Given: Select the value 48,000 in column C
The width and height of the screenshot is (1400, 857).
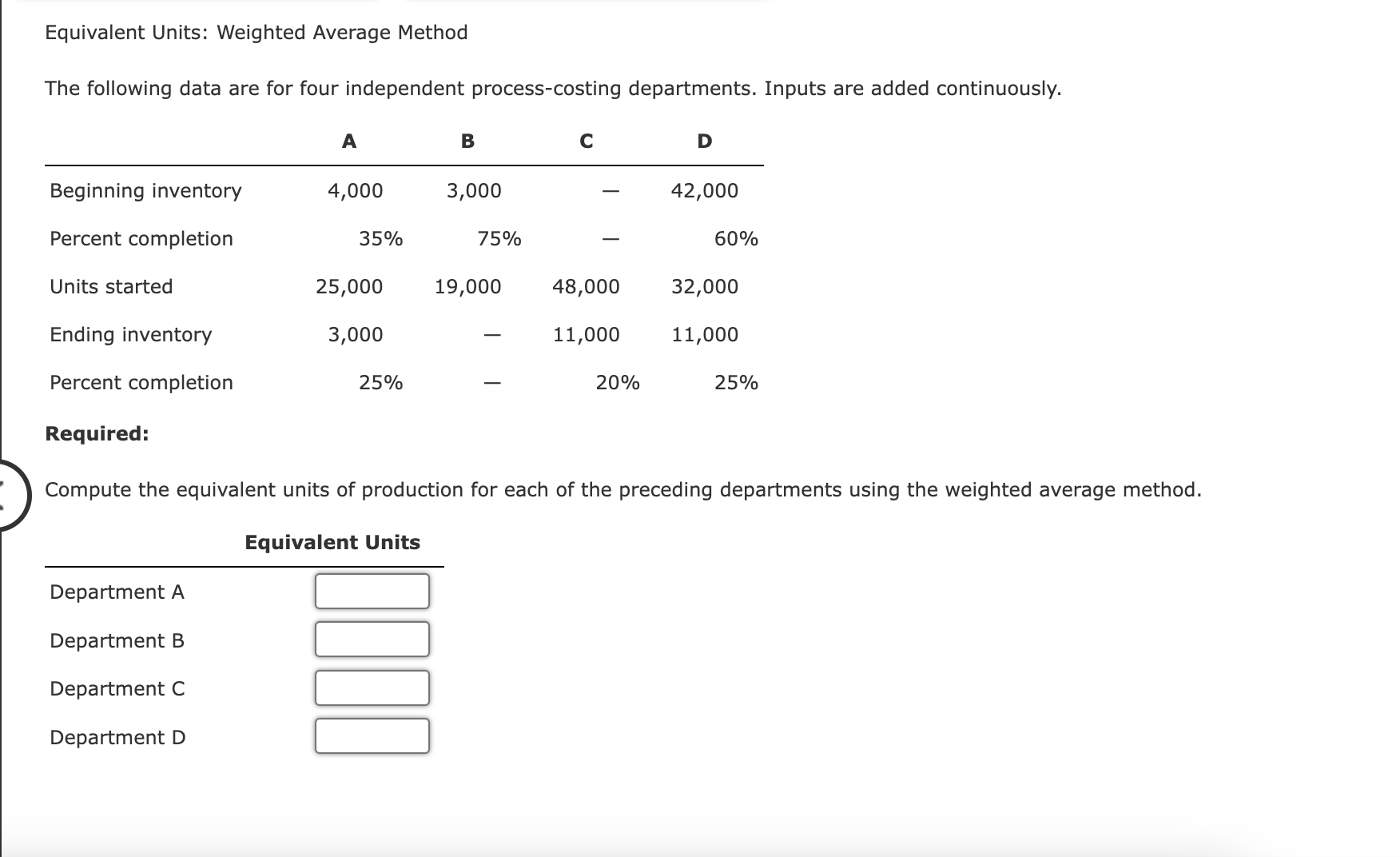Looking at the screenshot, I should 585,286.
